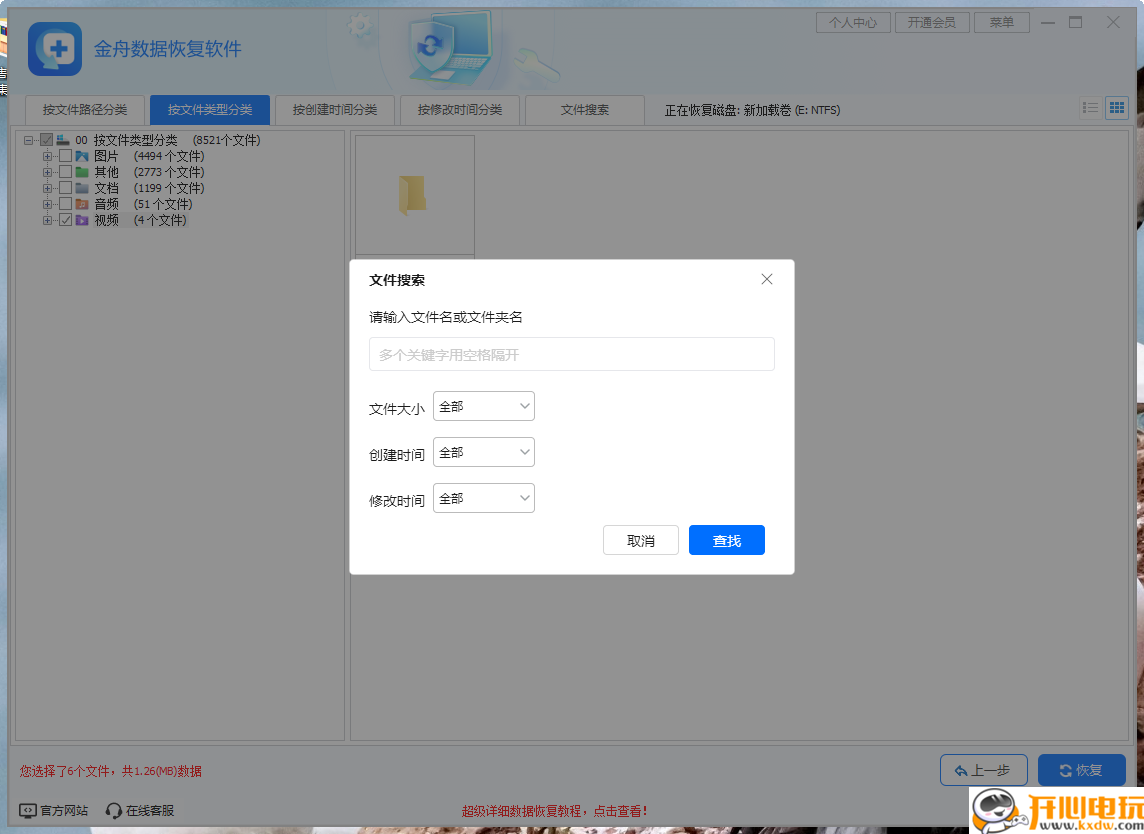
Task: Expand the 其他 tree node
Action: (x=46, y=171)
